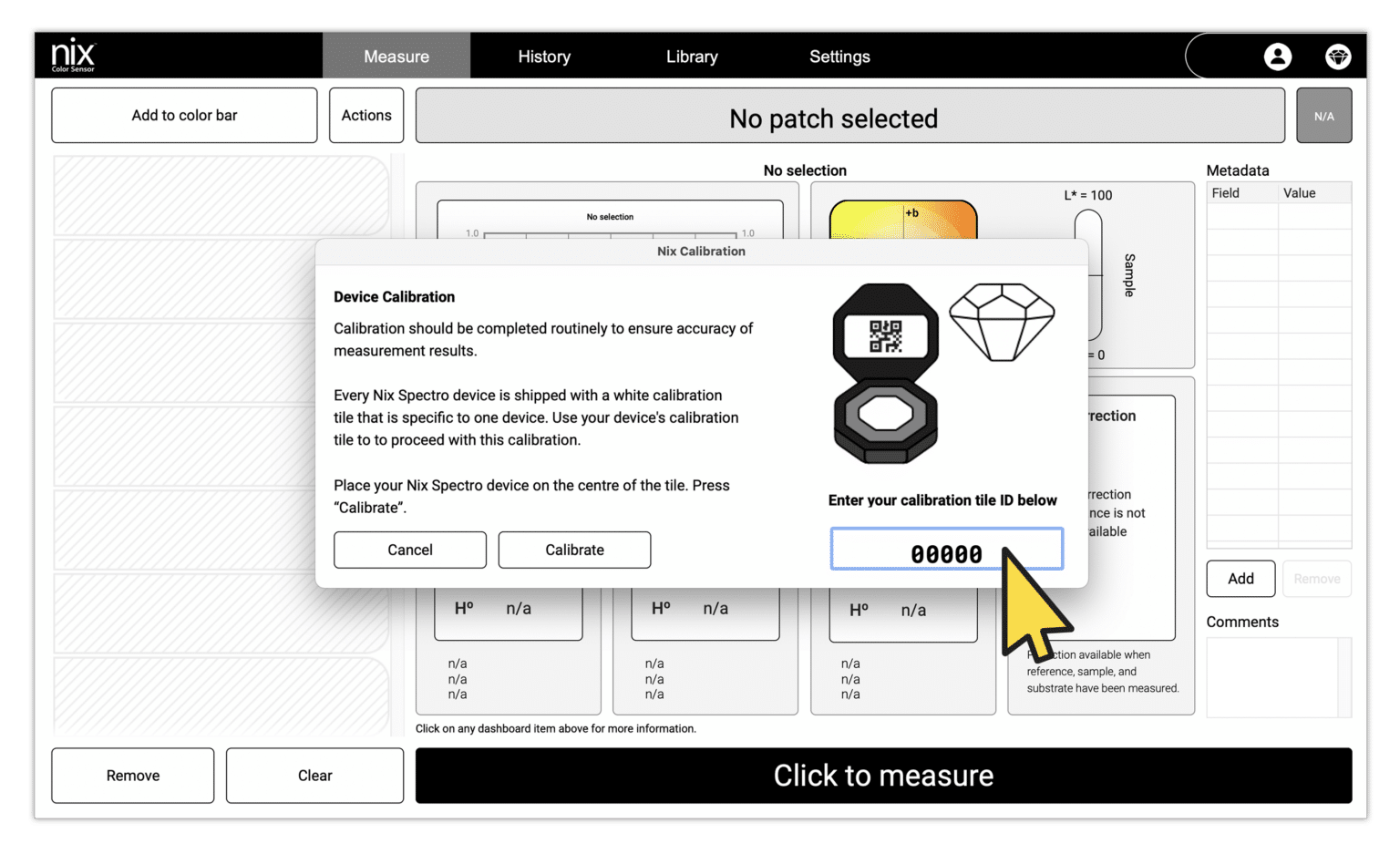This screenshot has width=1400, height=854.
Task: Click Add to color bar
Action: tap(184, 115)
